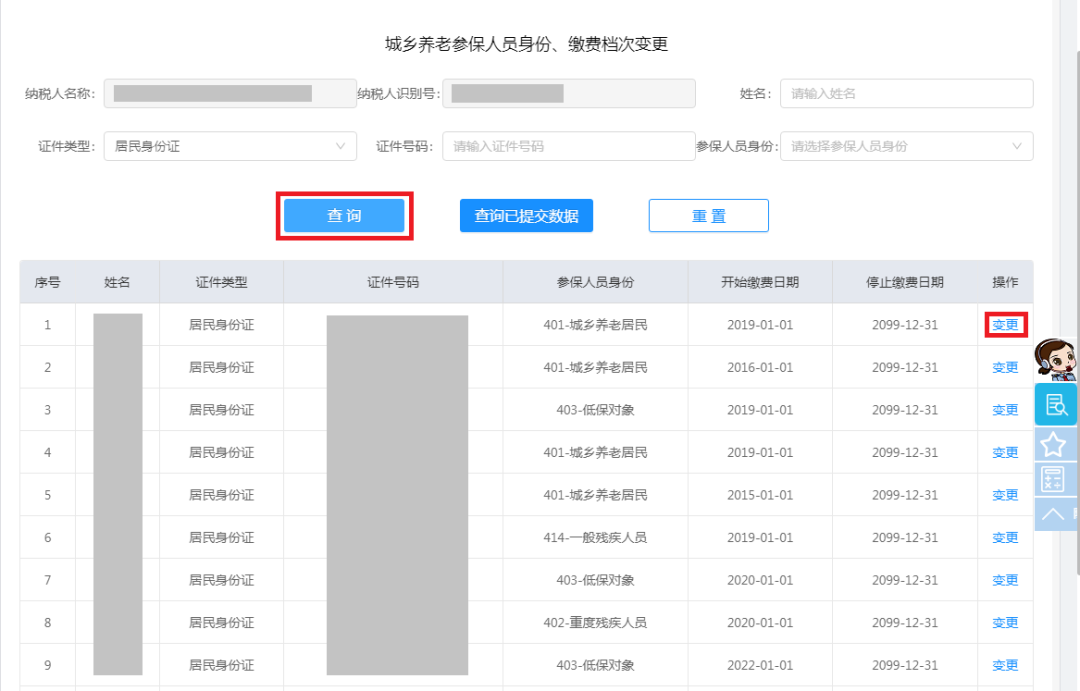Open the 参保人员身份 dropdown
This screenshot has width=1080, height=691.
click(906, 146)
